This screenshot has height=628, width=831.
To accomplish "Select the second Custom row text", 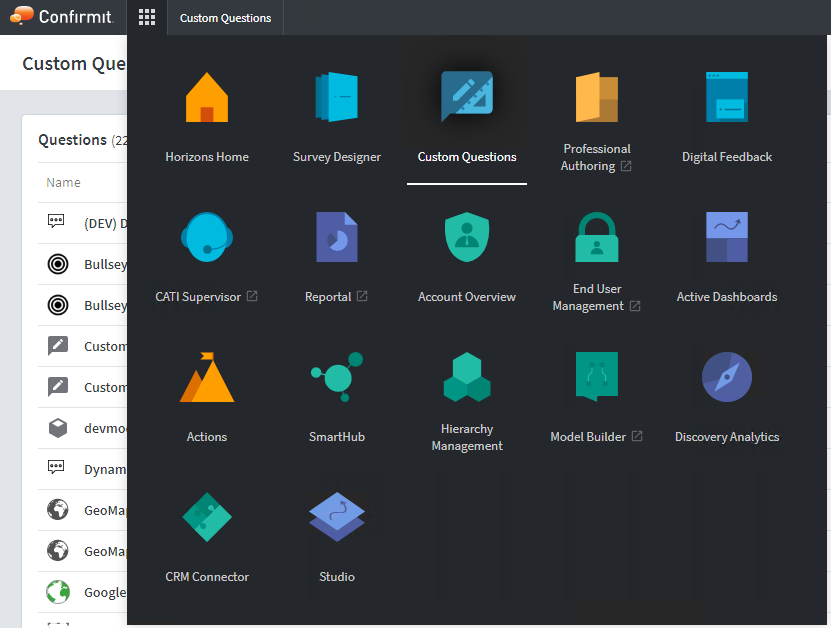I will [105, 387].
